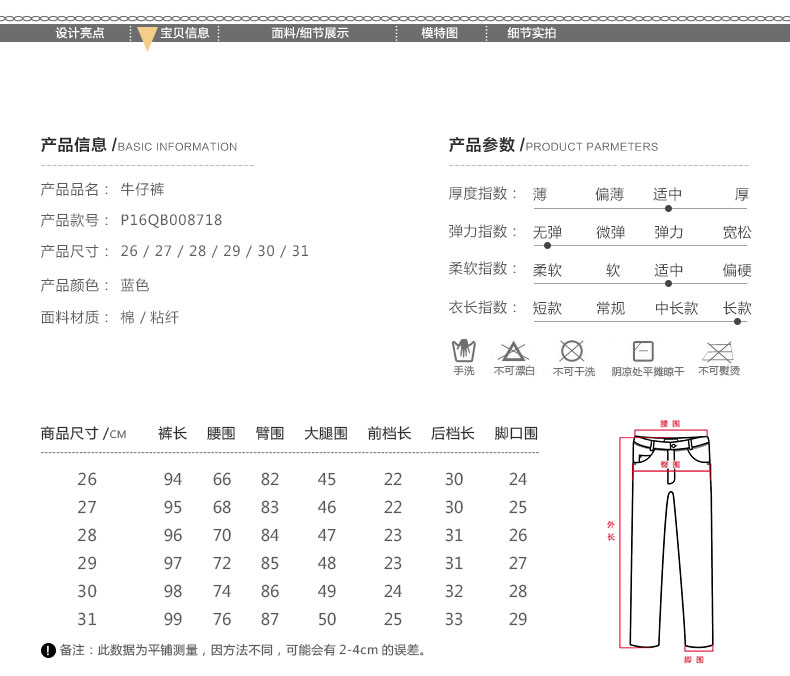This screenshot has height=676, width=790.
Task: Click the 前档长 column header
Action: (x=389, y=433)
